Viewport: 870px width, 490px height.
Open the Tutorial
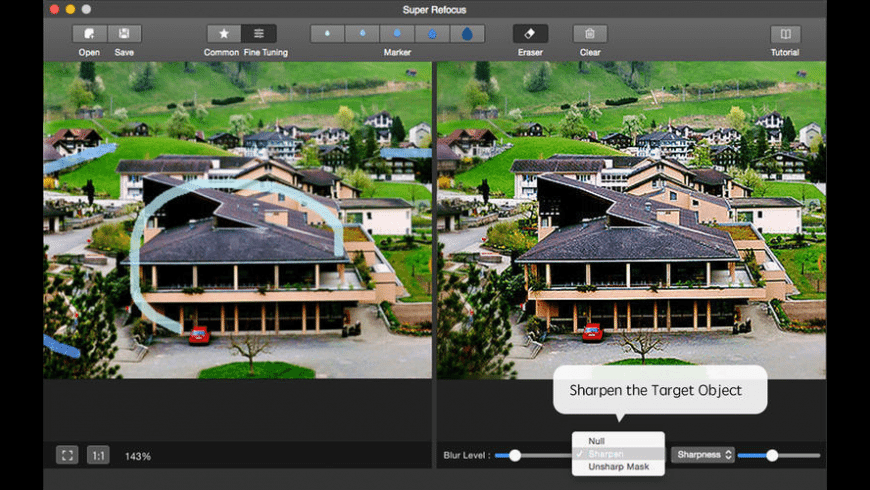click(785, 34)
